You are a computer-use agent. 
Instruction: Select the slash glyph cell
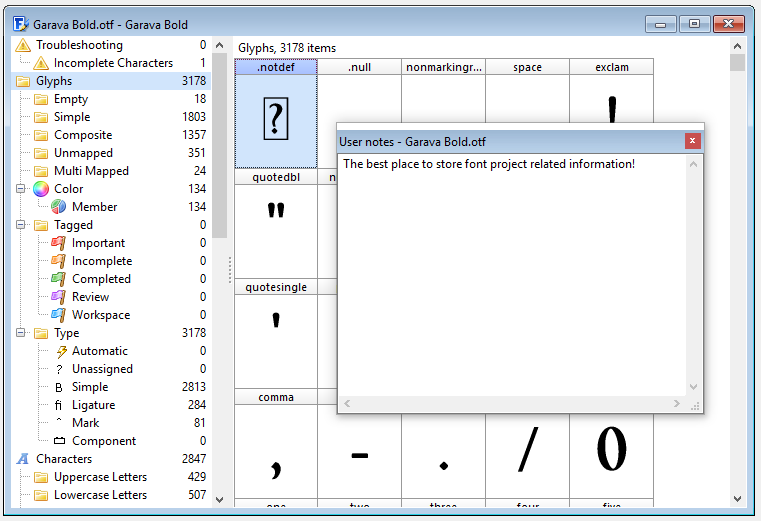(x=528, y=456)
